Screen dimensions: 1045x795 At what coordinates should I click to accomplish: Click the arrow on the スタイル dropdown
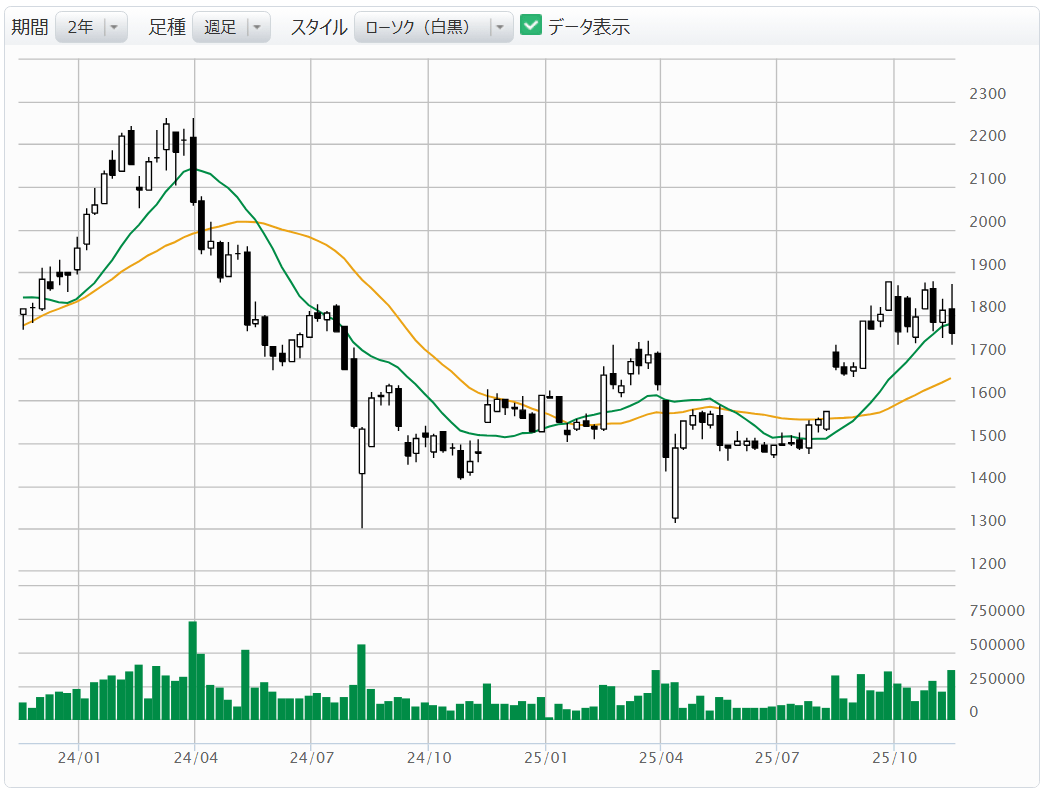pyautogui.click(x=499, y=28)
